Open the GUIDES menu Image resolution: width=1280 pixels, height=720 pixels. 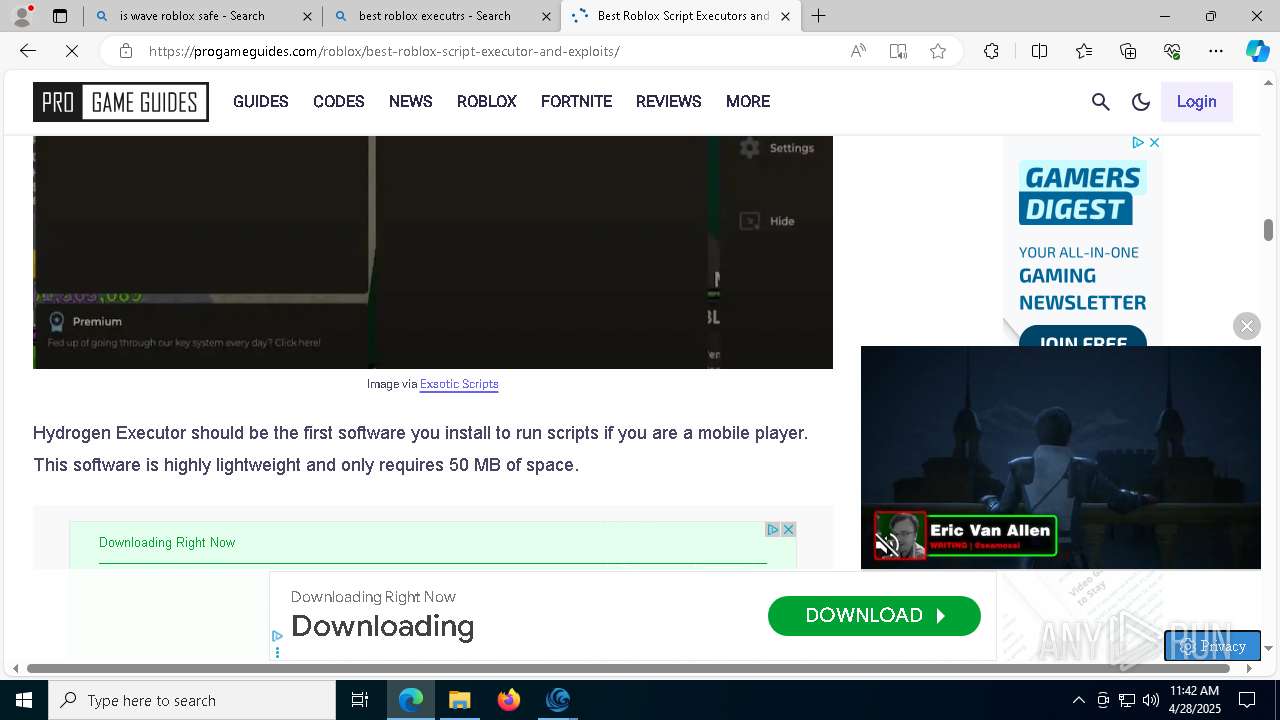click(x=261, y=101)
